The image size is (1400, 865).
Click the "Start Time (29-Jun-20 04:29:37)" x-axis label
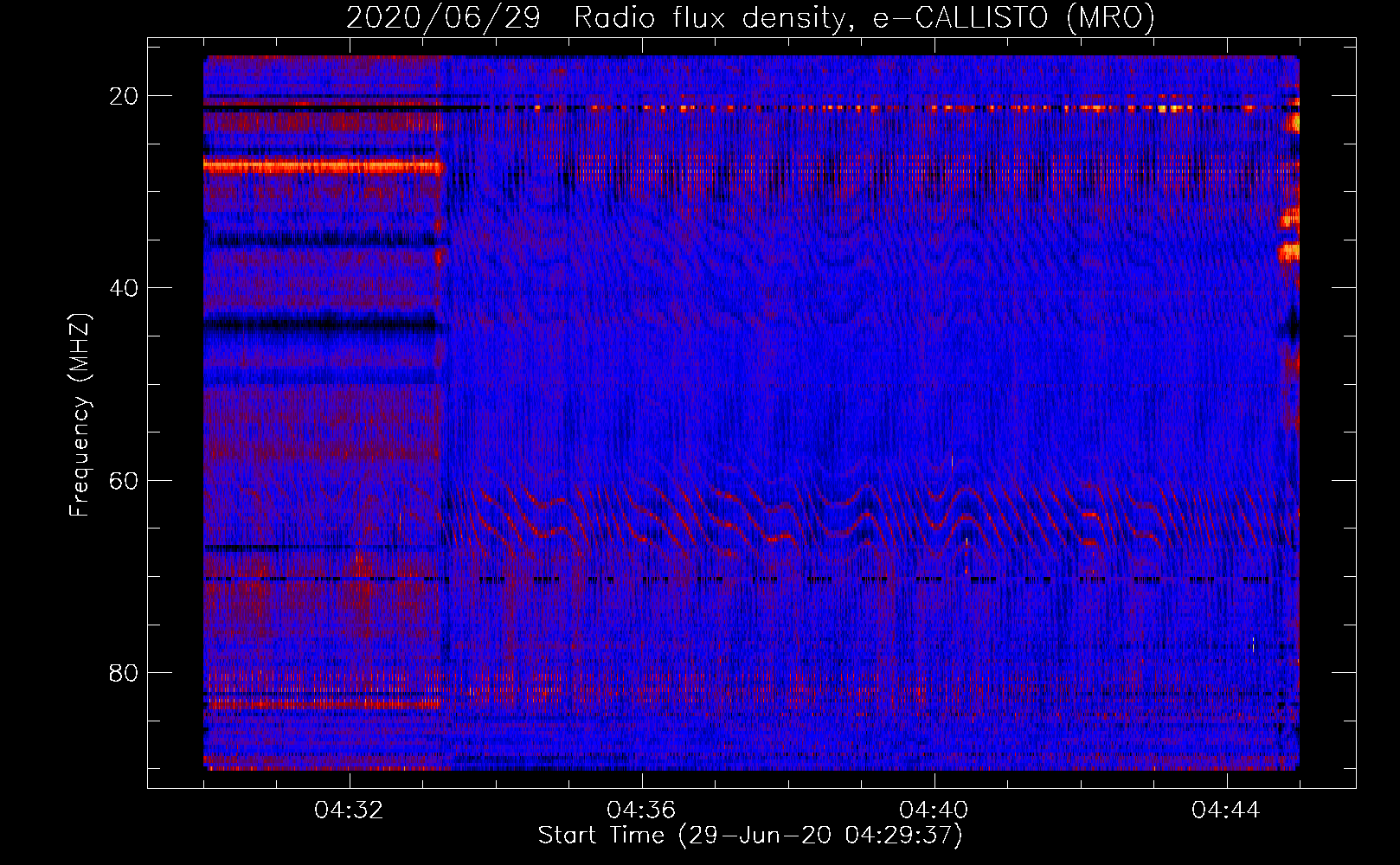coord(750,836)
